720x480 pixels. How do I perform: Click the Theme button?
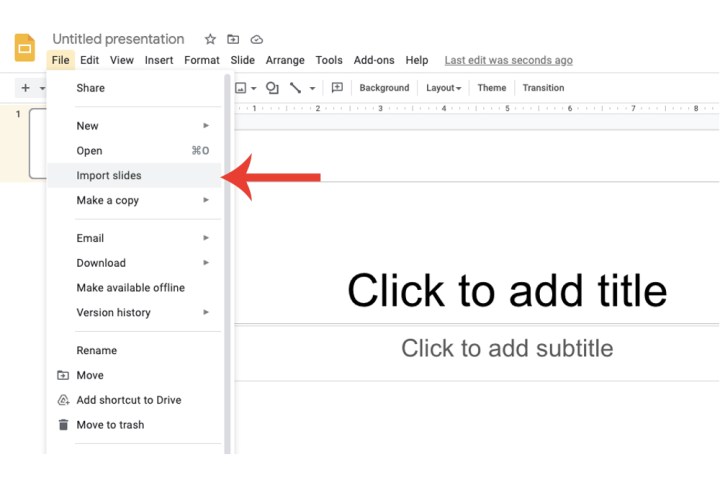(491, 88)
